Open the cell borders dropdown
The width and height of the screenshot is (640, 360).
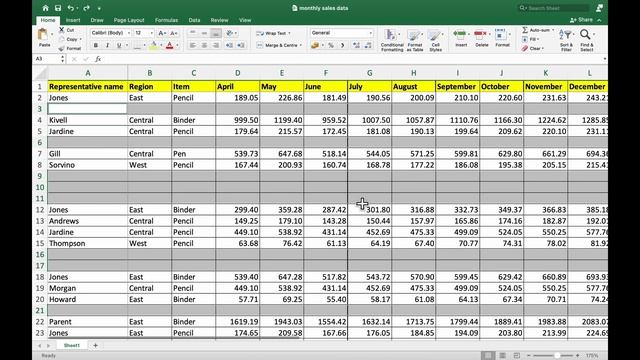click(144, 45)
